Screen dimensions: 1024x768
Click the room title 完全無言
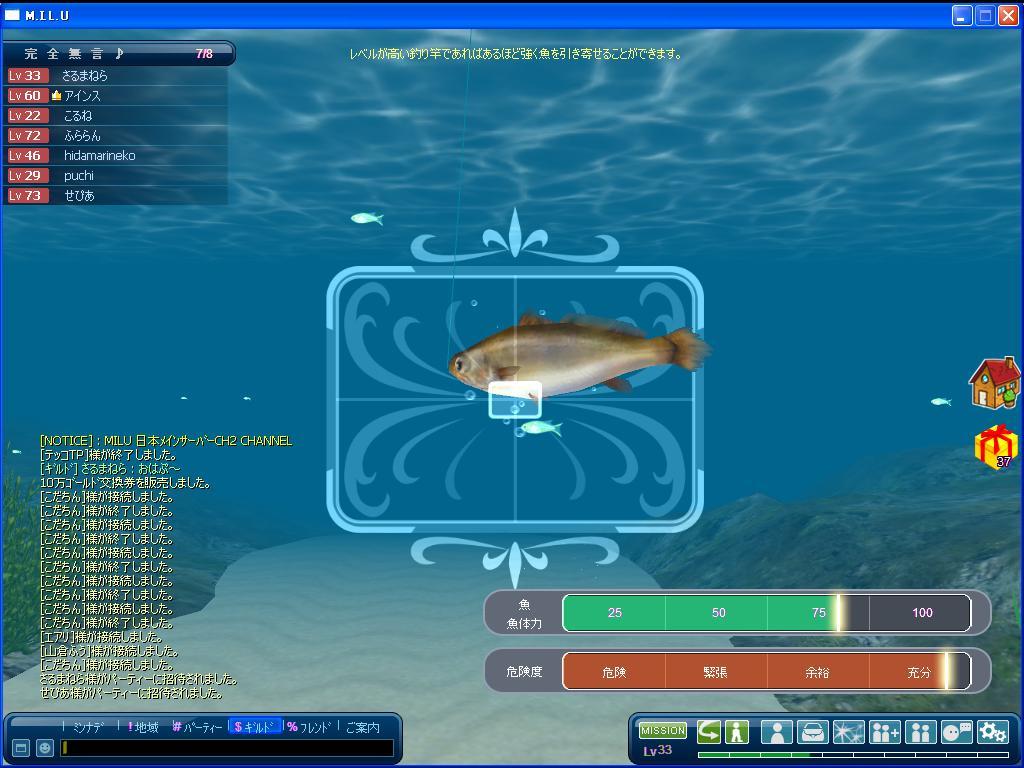(64, 54)
